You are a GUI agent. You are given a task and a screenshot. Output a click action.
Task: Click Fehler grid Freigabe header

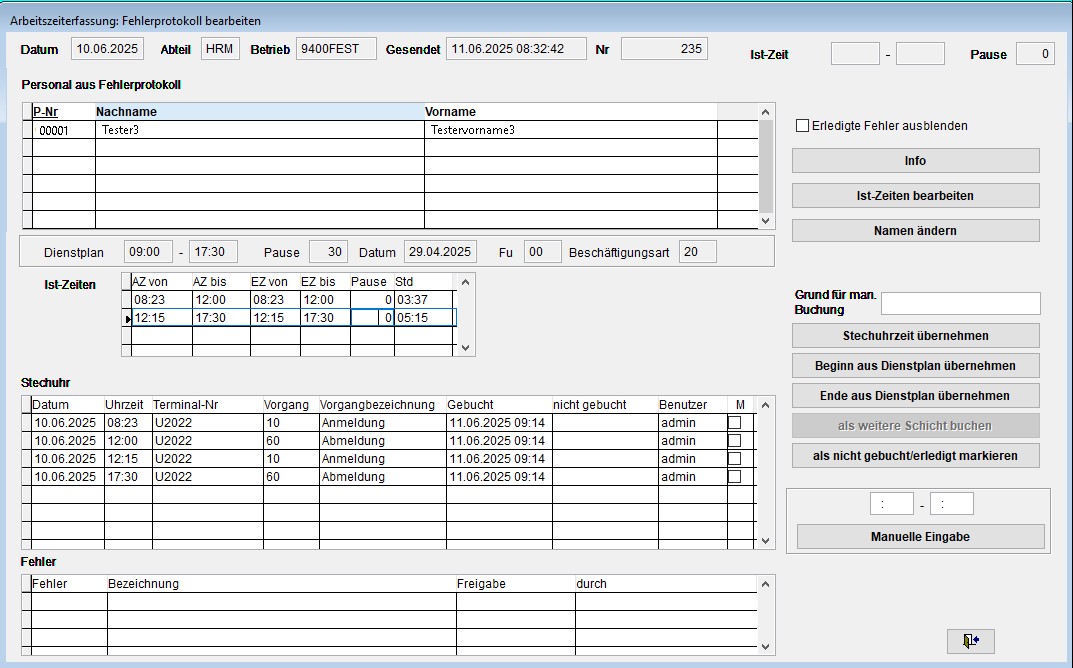point(515,584)
